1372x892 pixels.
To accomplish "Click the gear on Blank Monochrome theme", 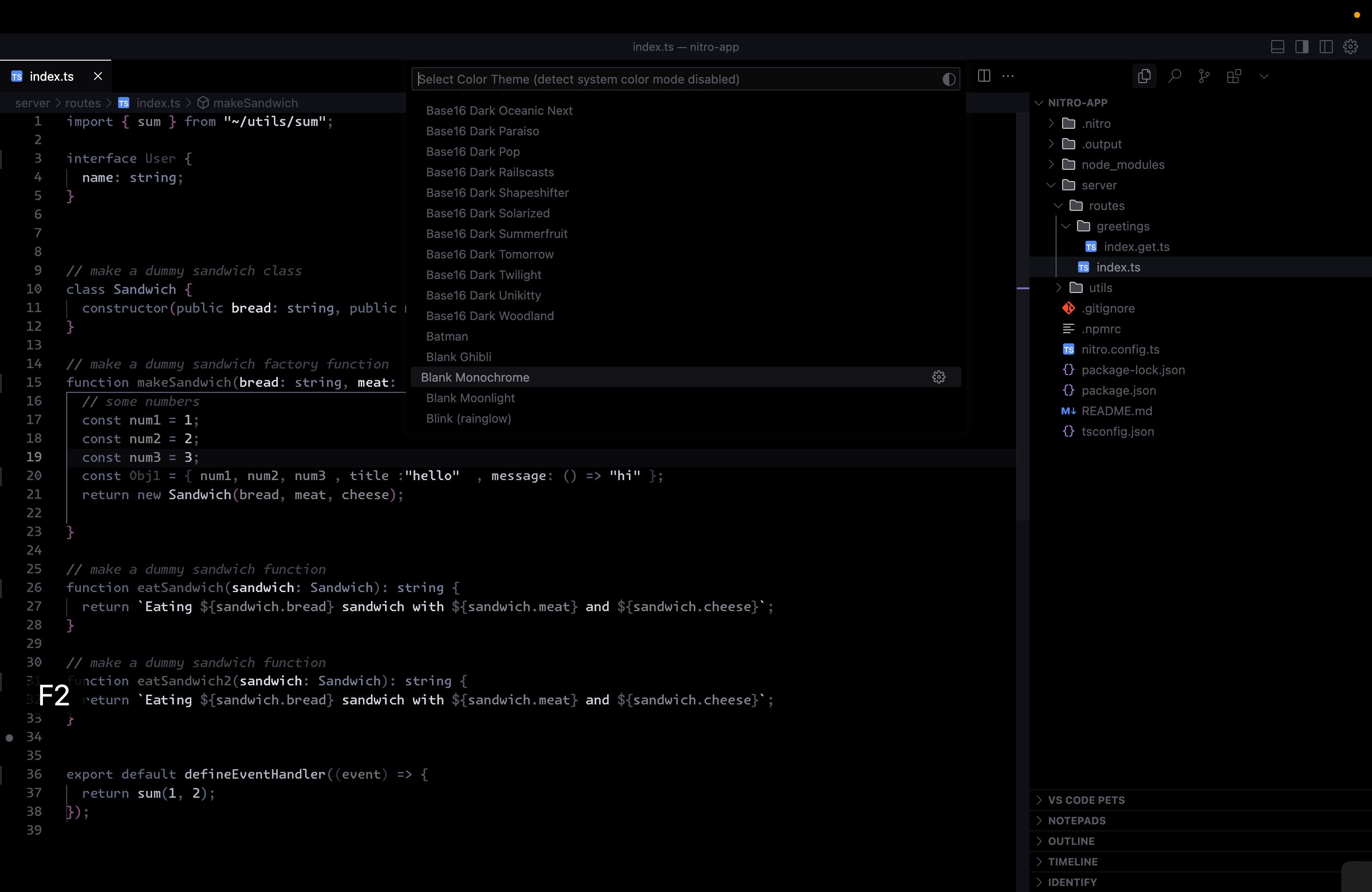I will point(938,377).
